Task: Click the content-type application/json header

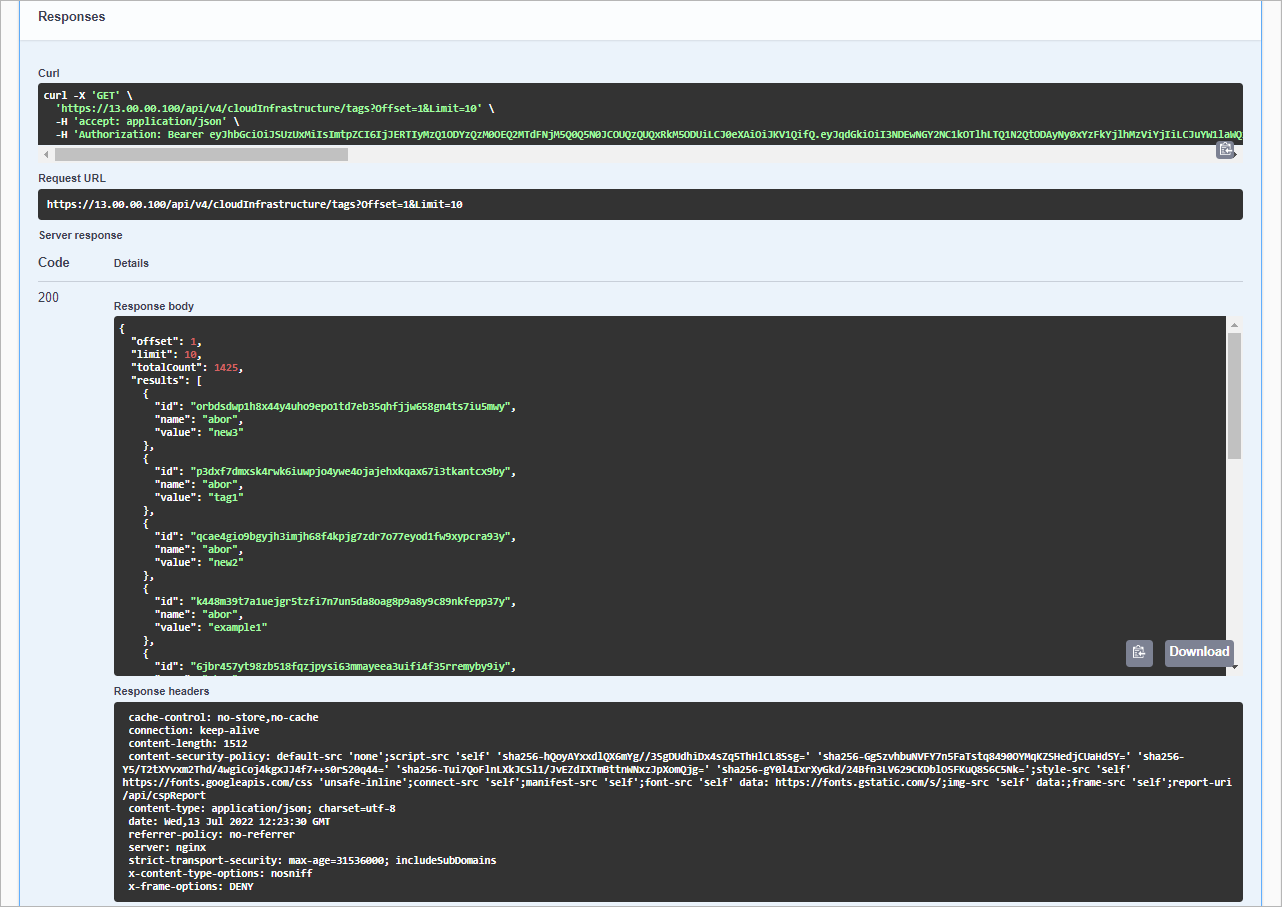Action: tap(262, 808)
